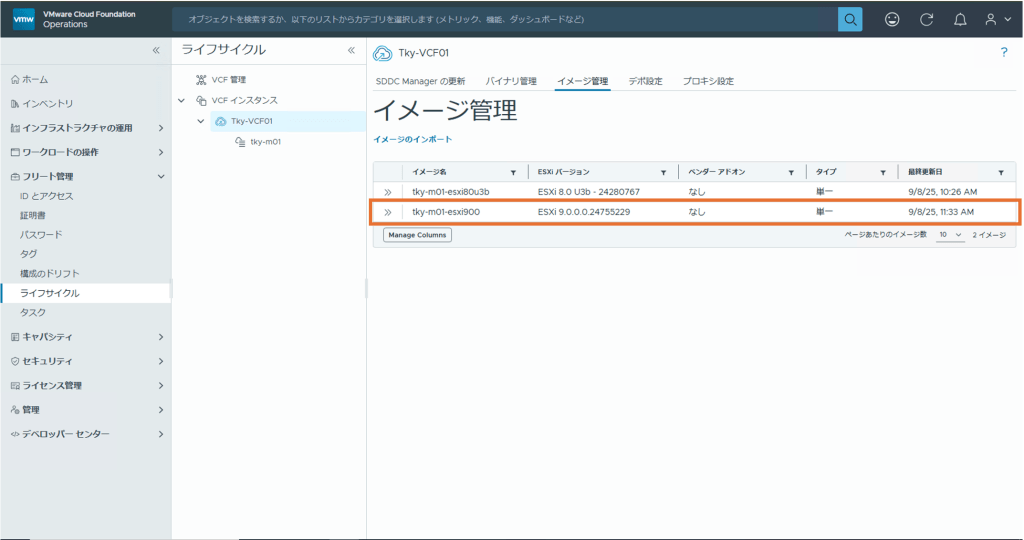Screen dimensions: 1024x540
Task: Filter the イメージ名 column
Action: point(513,172)
